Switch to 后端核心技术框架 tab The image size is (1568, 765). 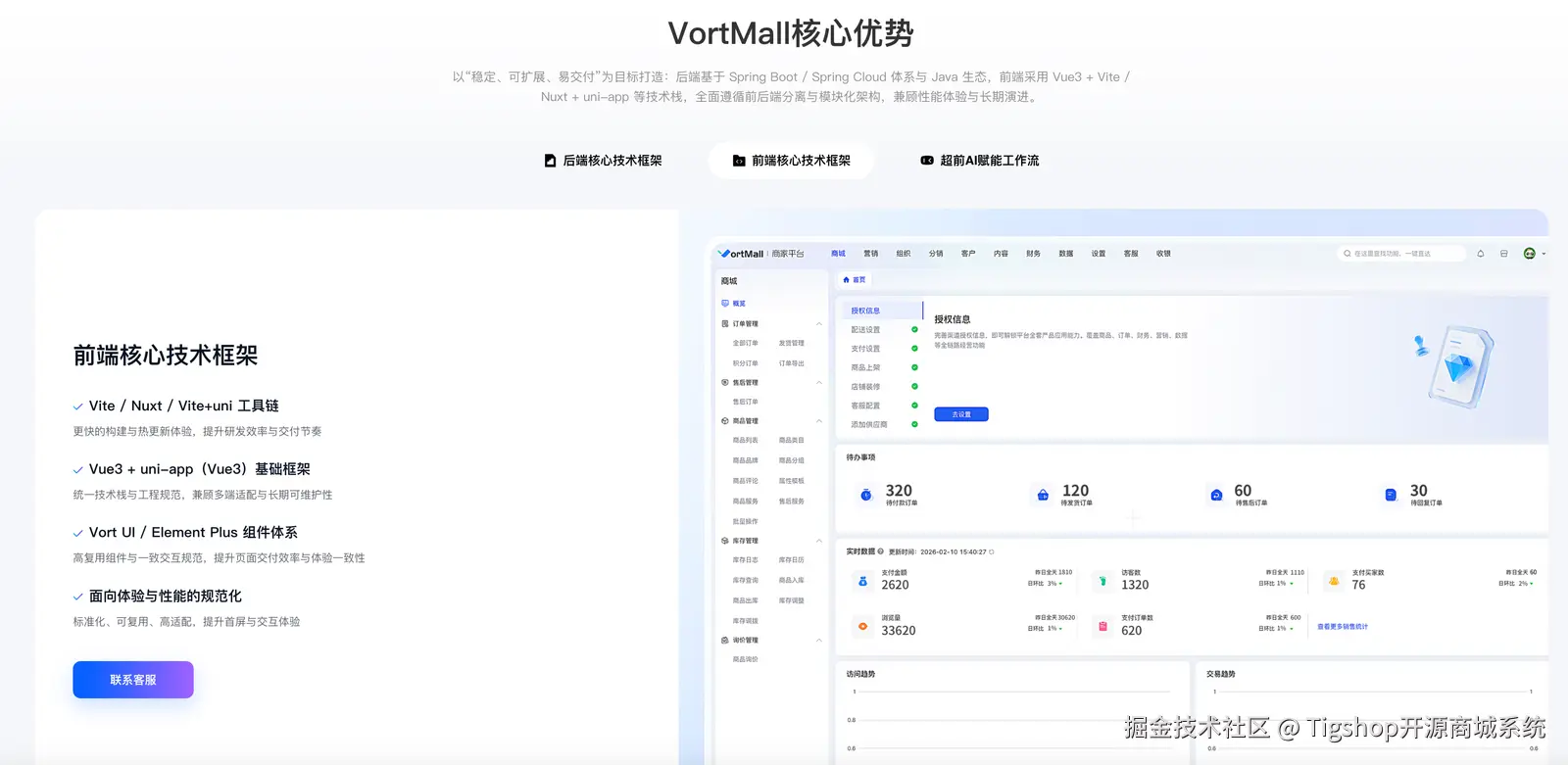[603, 161]
